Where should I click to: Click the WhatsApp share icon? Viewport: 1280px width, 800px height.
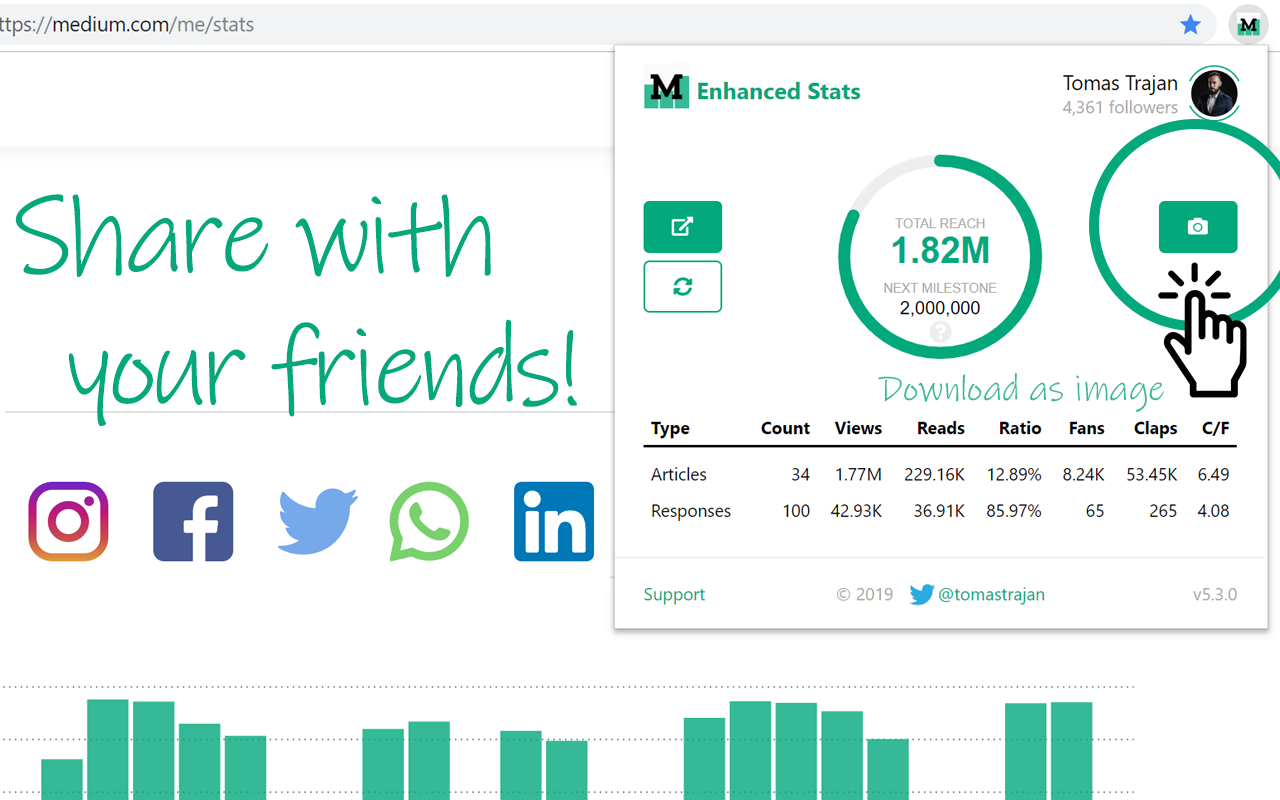tap(429, 521)
